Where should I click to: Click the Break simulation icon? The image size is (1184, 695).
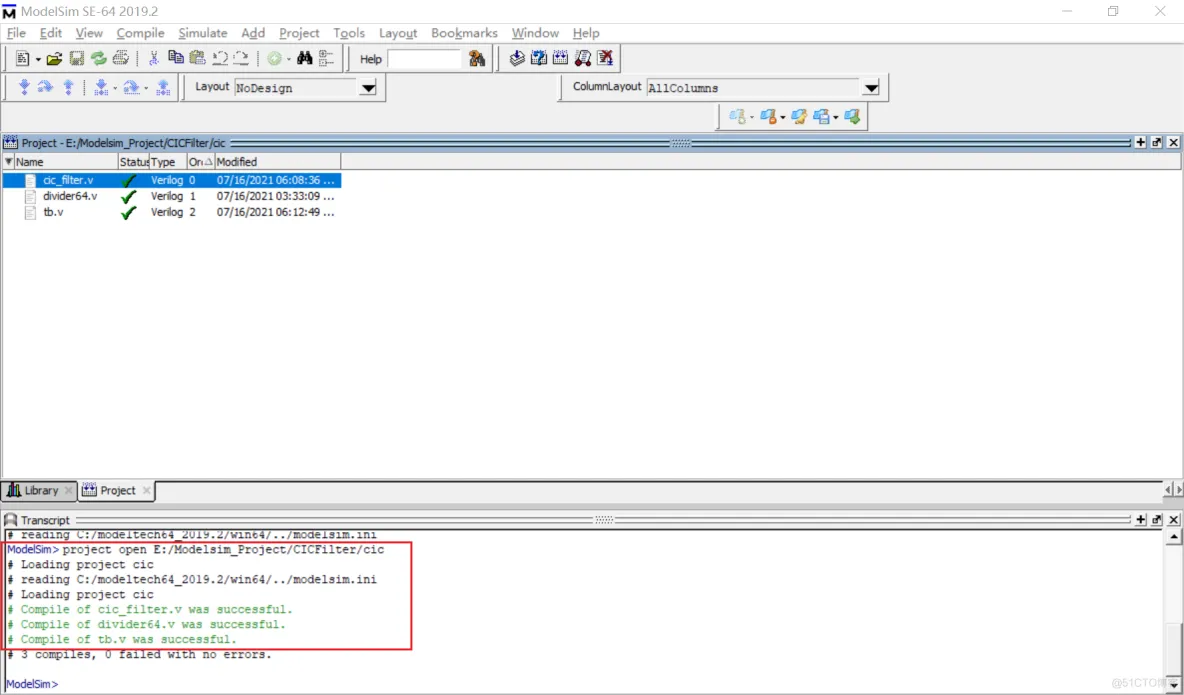point(605,58)
